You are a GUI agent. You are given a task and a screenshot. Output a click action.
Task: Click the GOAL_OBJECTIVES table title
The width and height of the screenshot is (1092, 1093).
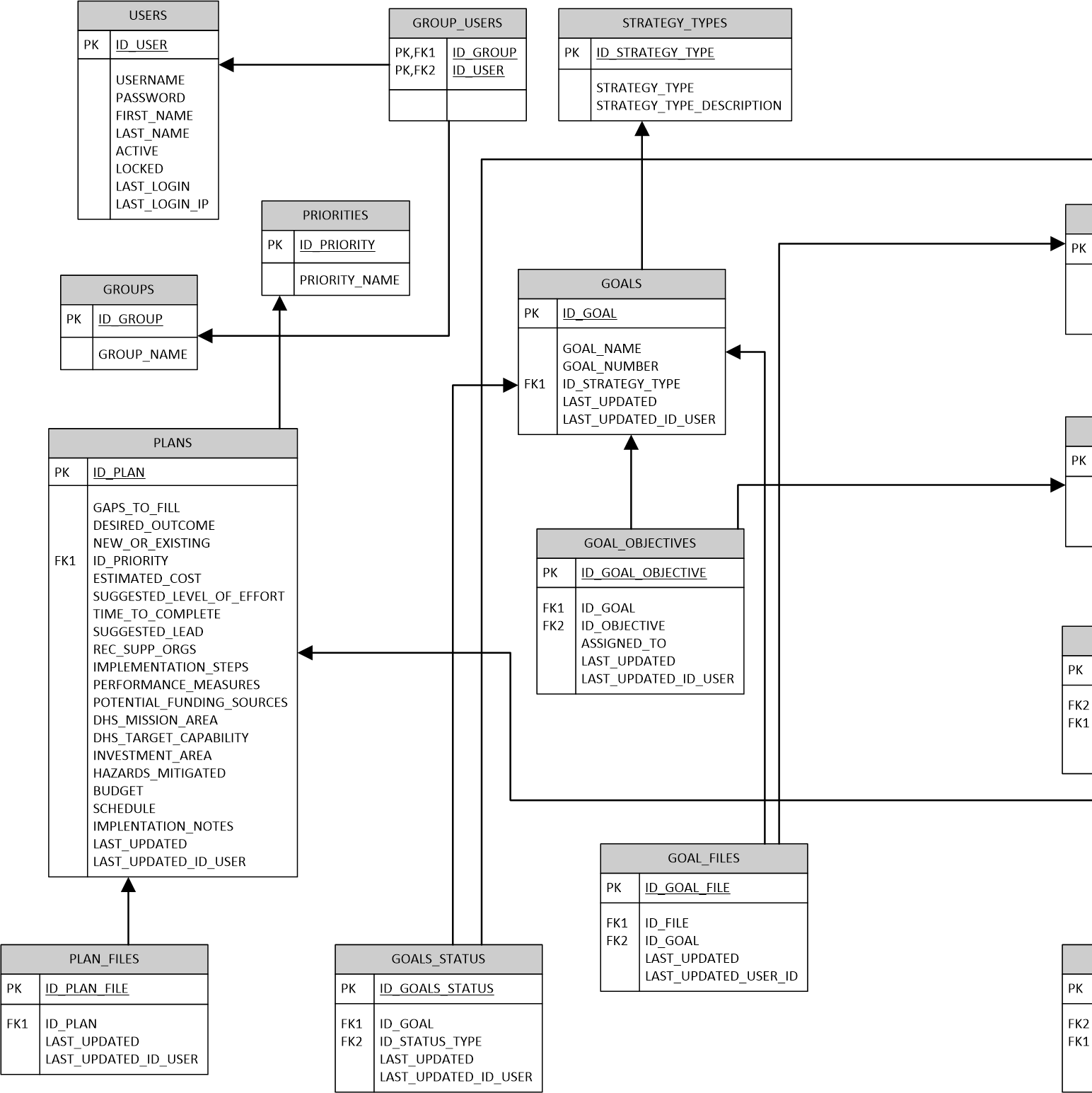tap(640, 543)
